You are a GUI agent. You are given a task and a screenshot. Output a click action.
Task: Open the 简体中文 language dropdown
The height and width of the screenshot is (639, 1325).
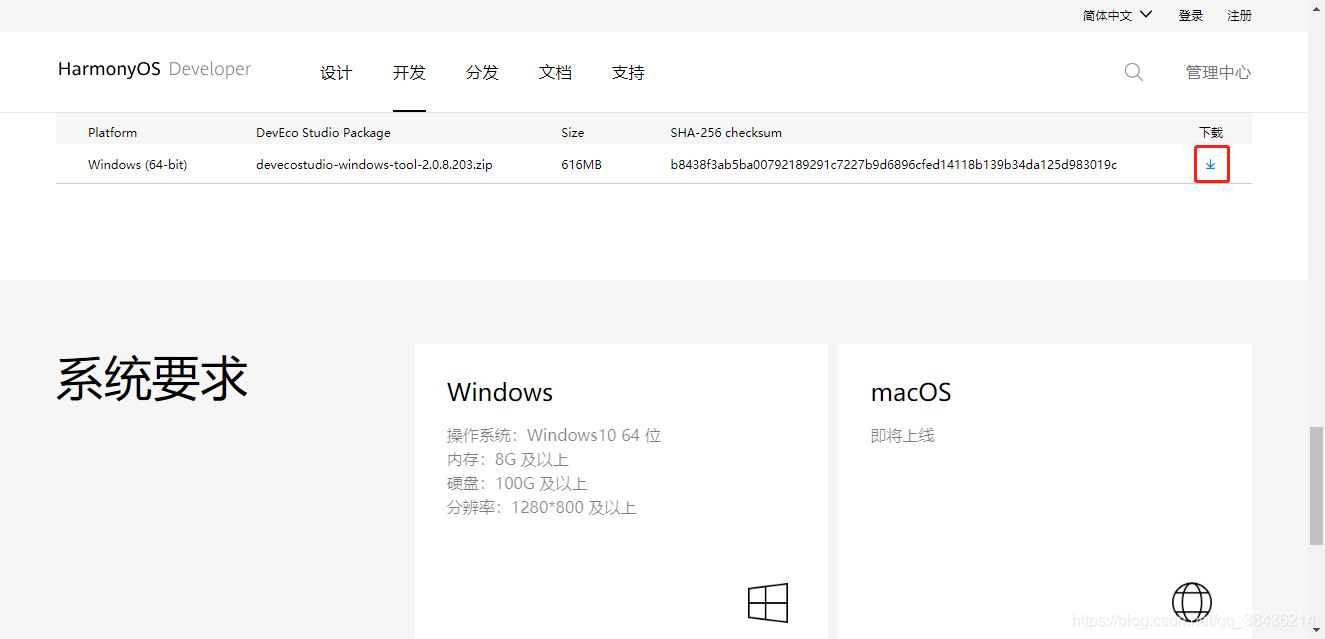click(1117, 15)
